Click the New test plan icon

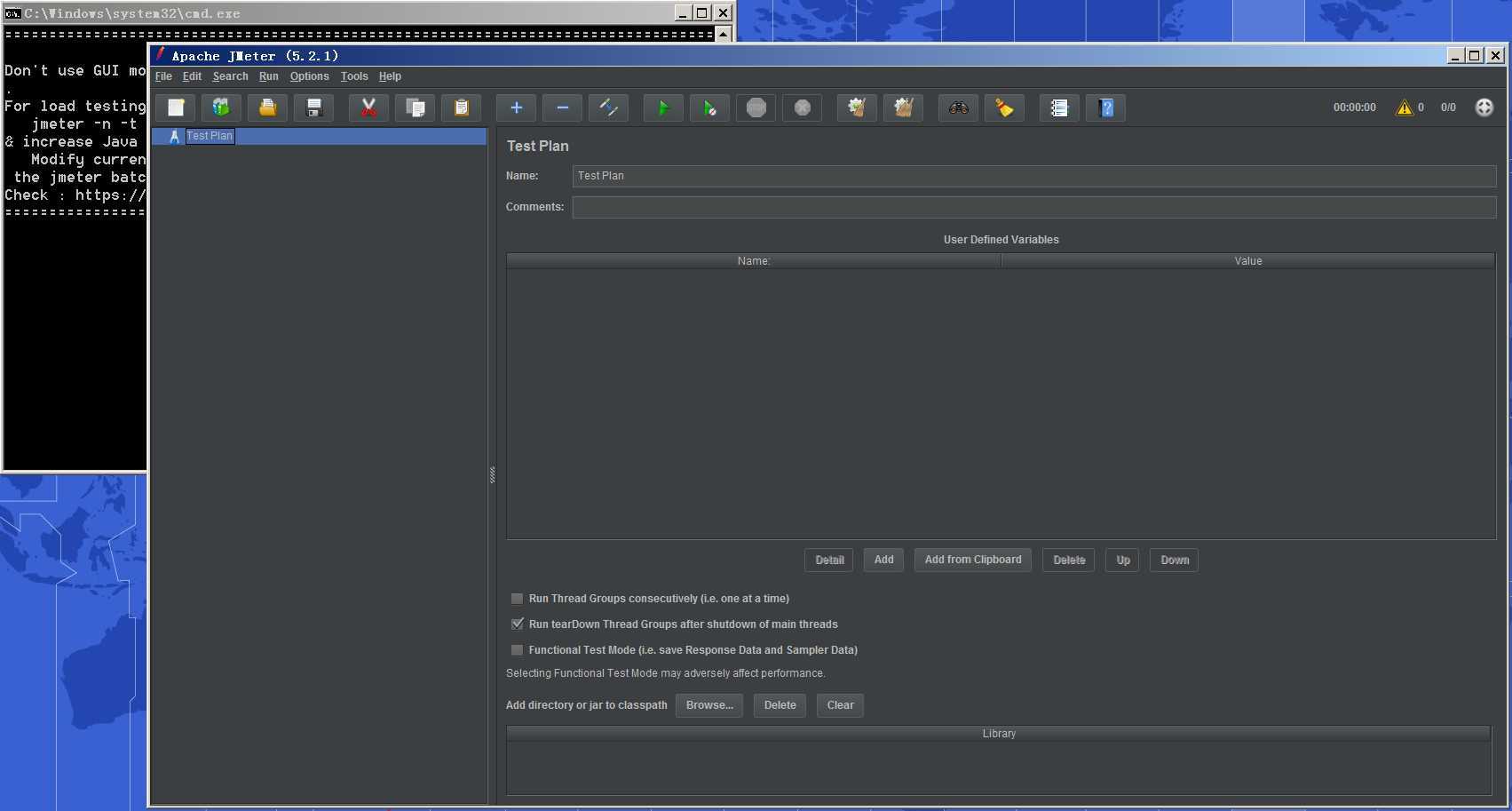(175, 107)
